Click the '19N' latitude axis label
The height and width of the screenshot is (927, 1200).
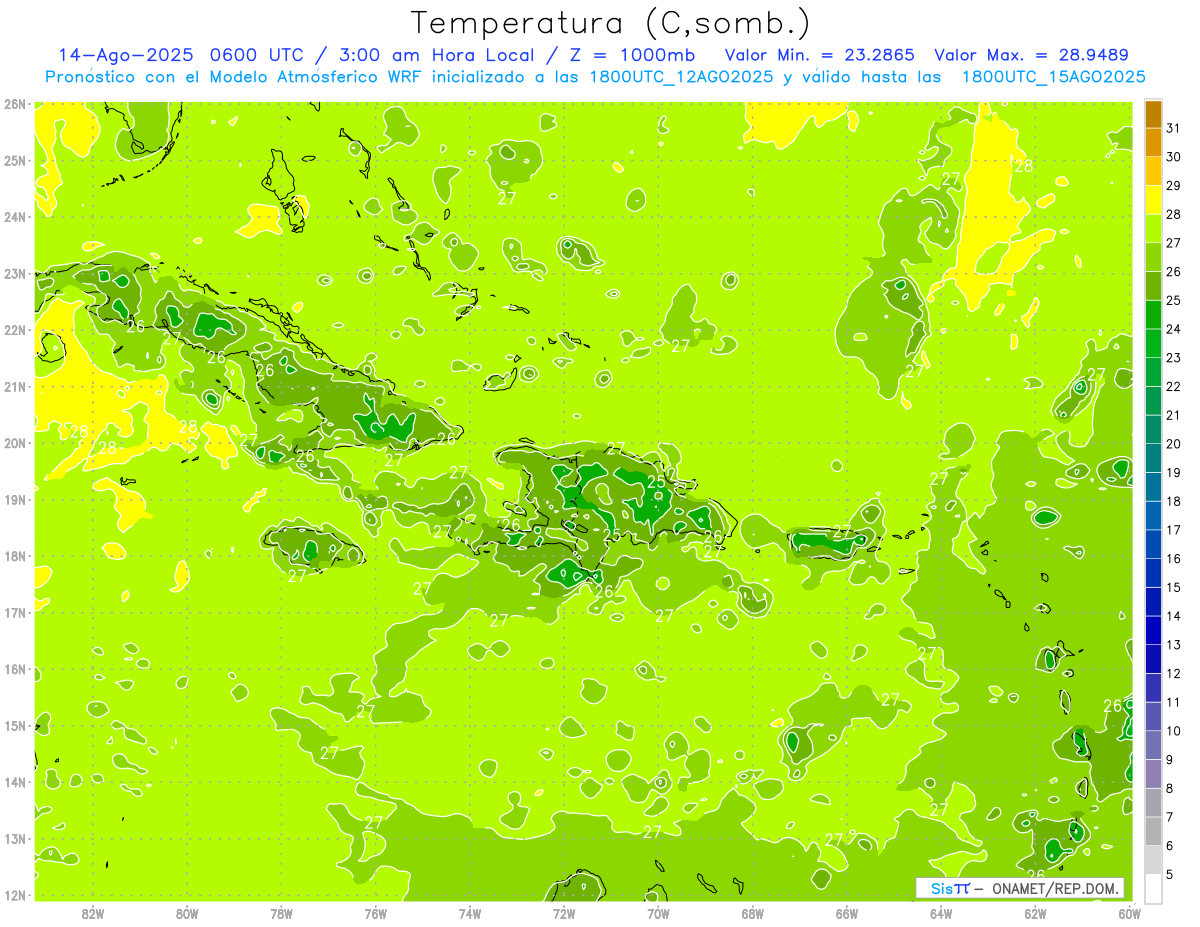pos(15,499)
